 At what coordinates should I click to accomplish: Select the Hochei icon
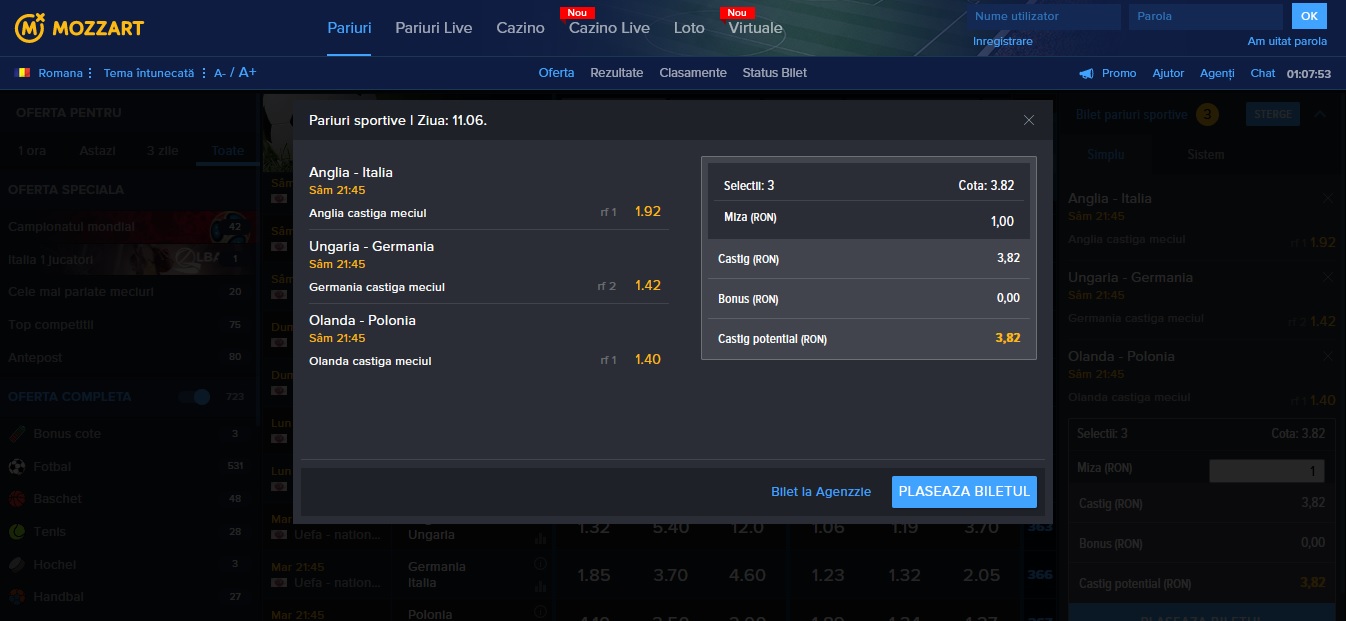pos(17,564)
